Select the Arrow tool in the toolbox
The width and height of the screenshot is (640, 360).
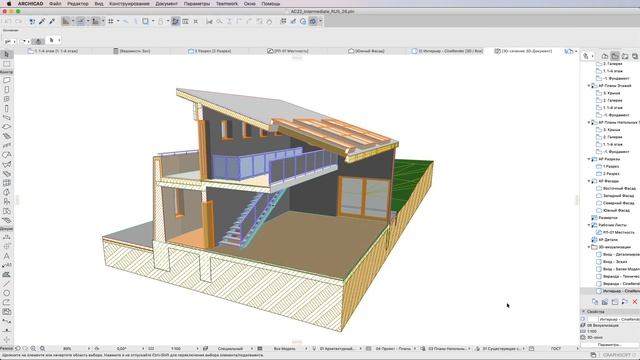[7, 54]
